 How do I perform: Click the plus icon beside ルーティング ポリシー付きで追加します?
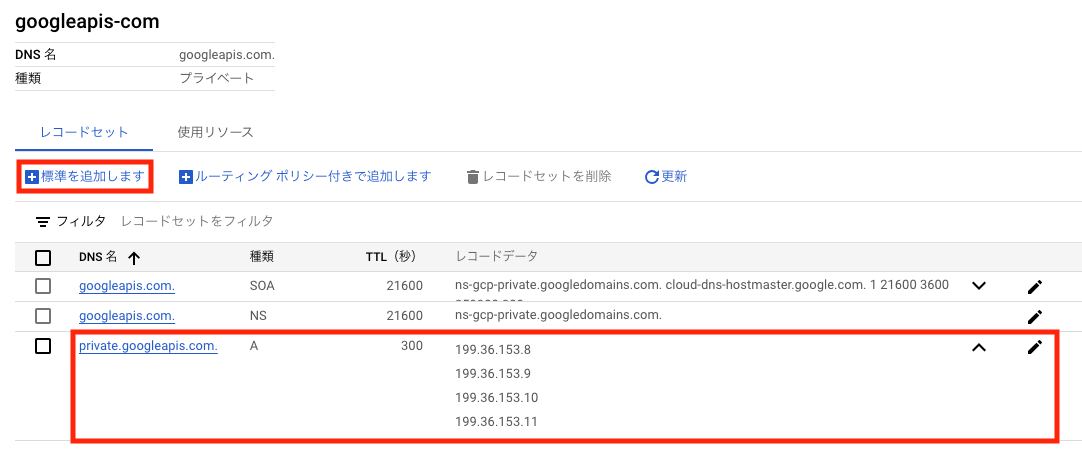[x=186, y=177]
